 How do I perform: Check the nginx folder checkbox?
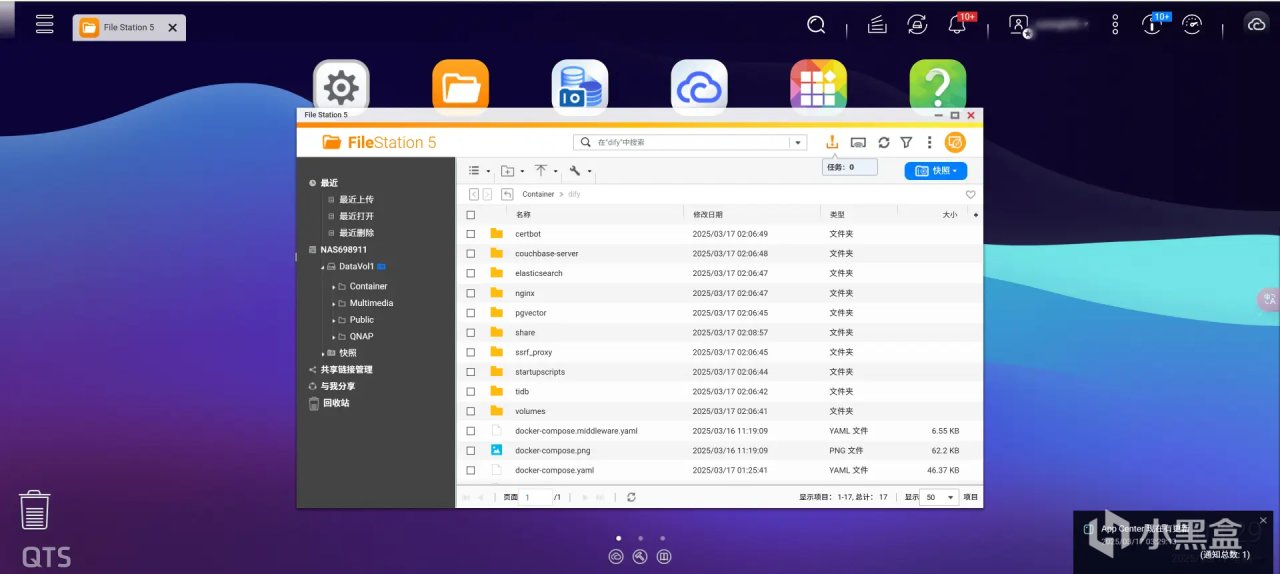[x=470, y=293]
